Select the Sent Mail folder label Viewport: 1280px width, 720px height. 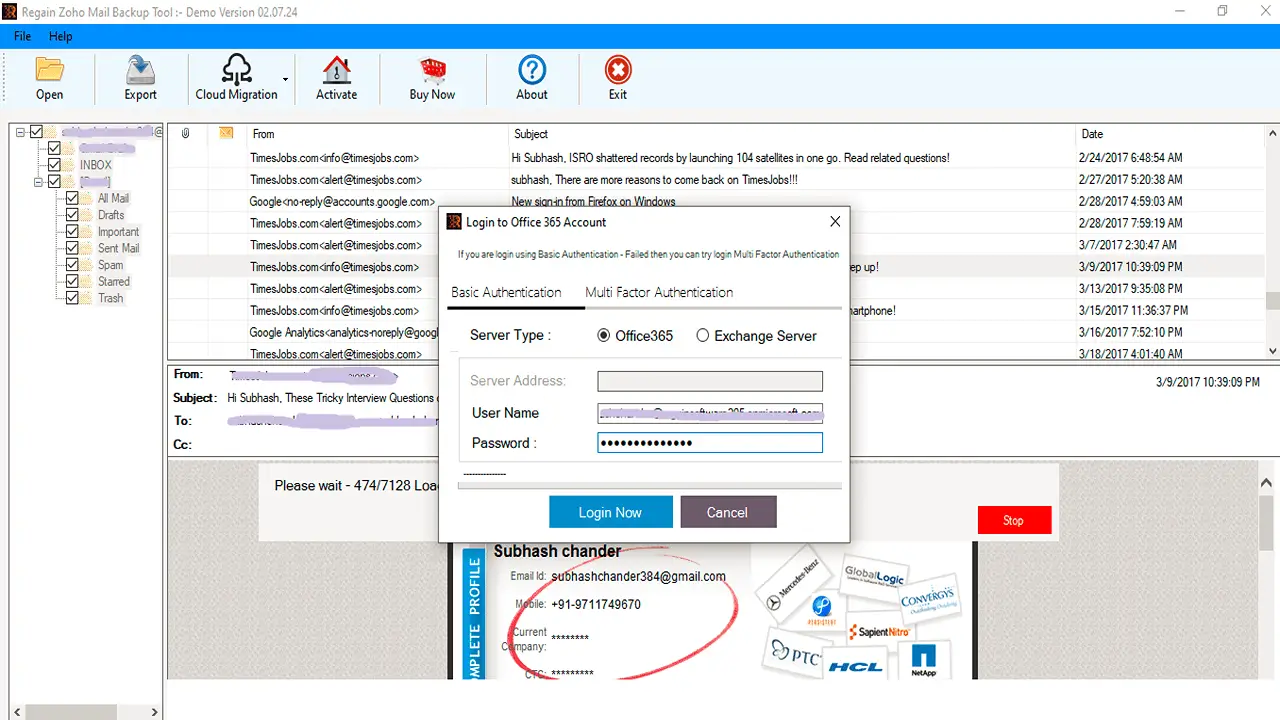tap(118, 248)
